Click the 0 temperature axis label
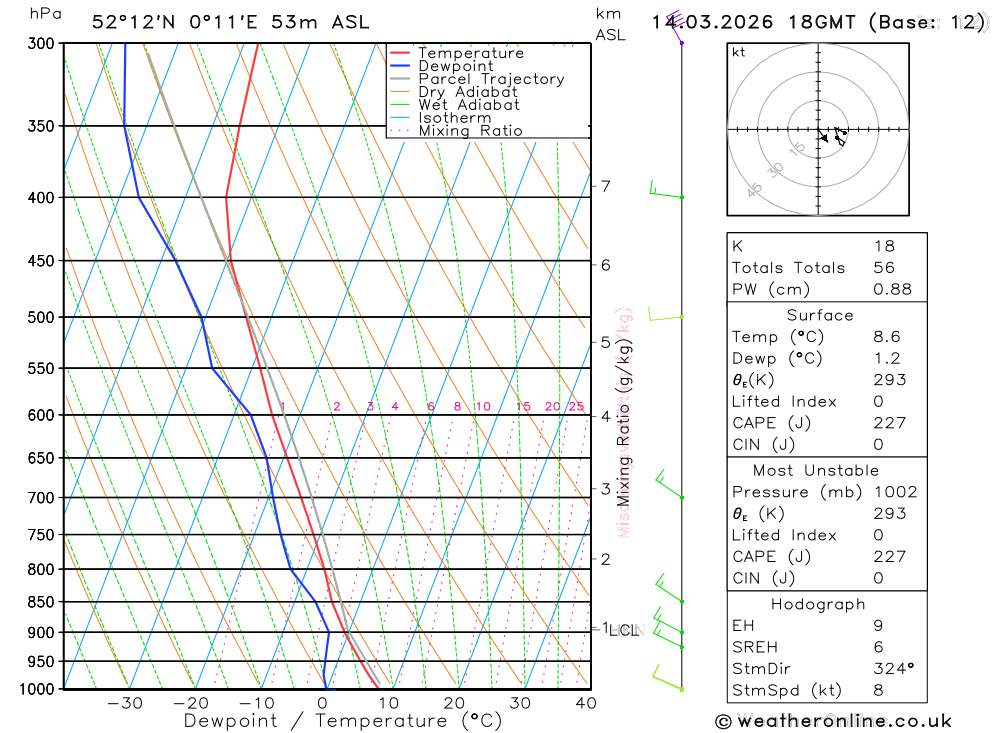This screenshot has width=1000, height=733. pyautogui.click(x=322, y=703)
